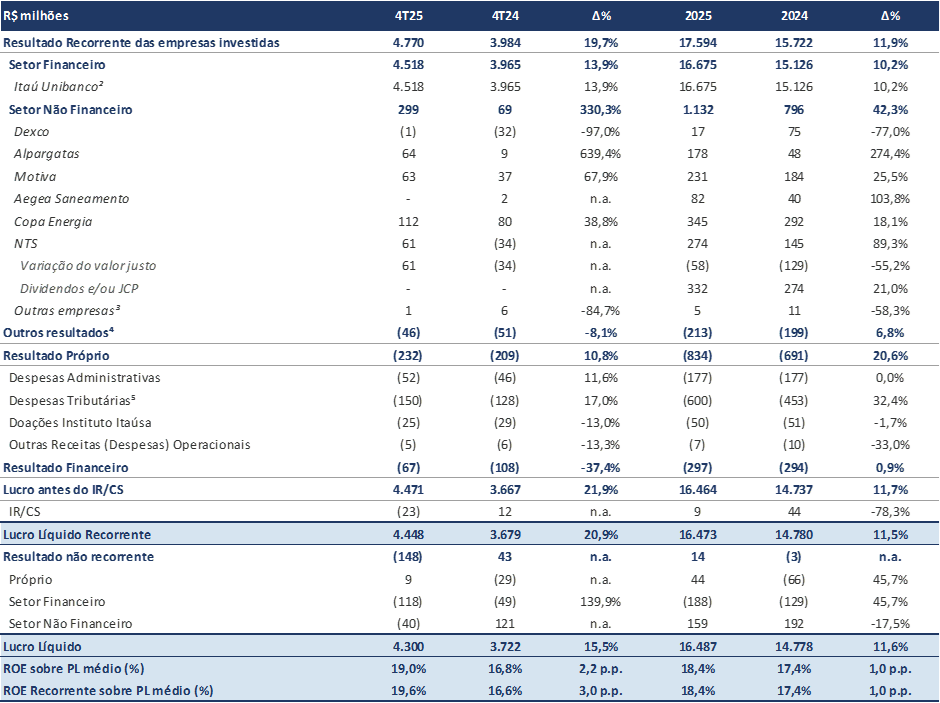Image resolution: width=940 pixels, height=703 pixels.
Task: Select the Alpargatas row label
Action: (46, 154)
